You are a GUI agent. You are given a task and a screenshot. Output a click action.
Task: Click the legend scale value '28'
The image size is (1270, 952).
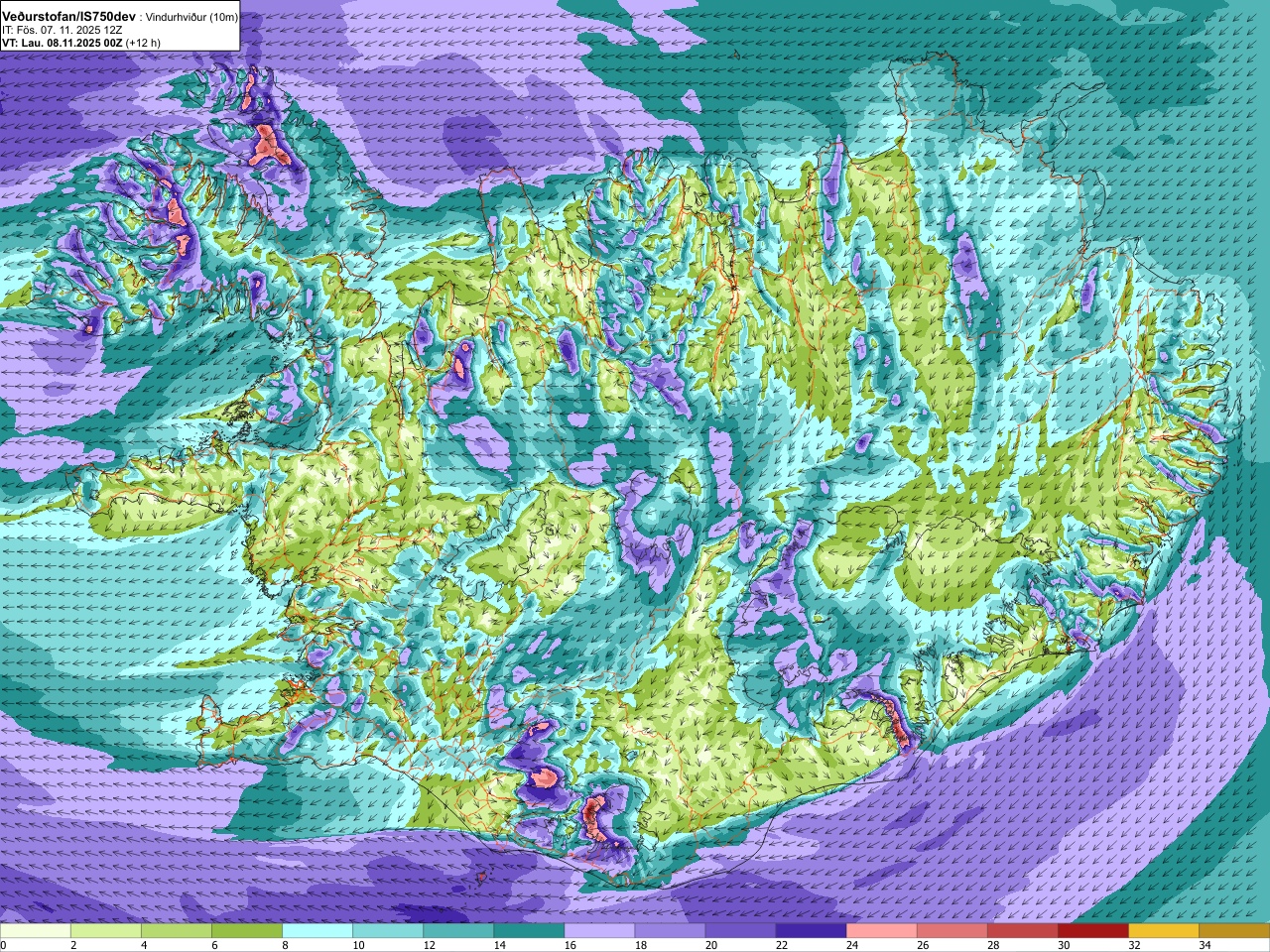click(992, 946)
